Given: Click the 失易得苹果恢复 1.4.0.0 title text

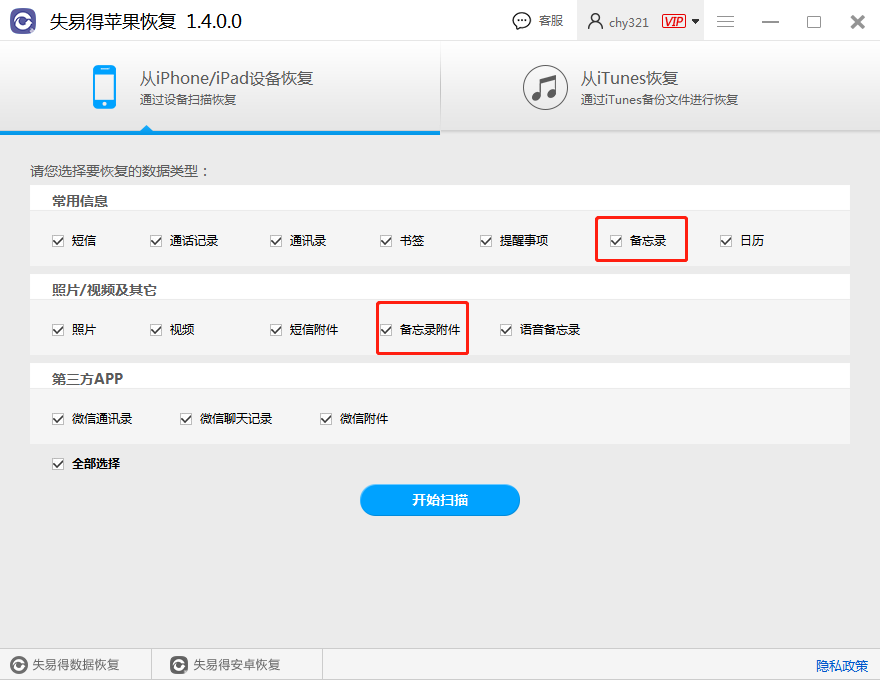Looking at the screenshot, I should point(145,21).
